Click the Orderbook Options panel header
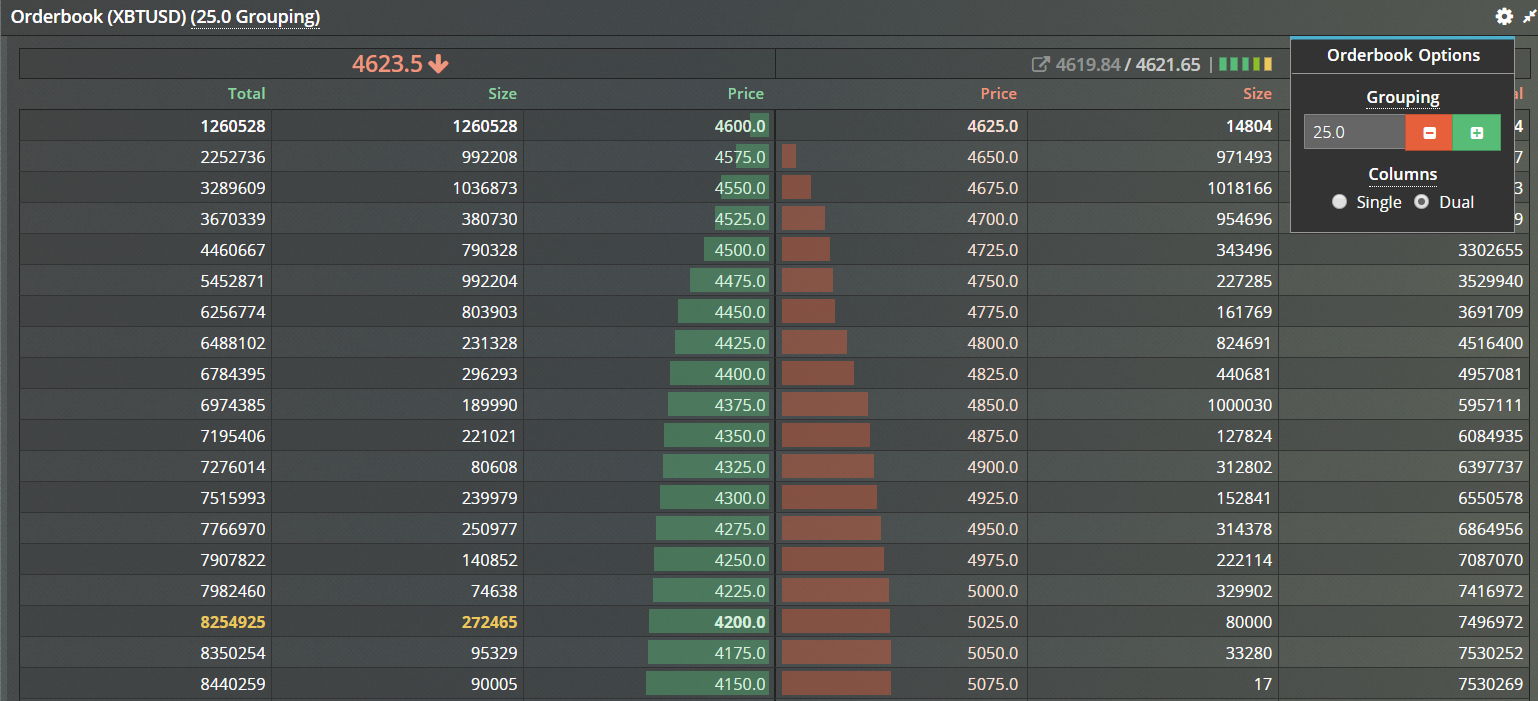 pyautogui.click(x=1402, y=55)
